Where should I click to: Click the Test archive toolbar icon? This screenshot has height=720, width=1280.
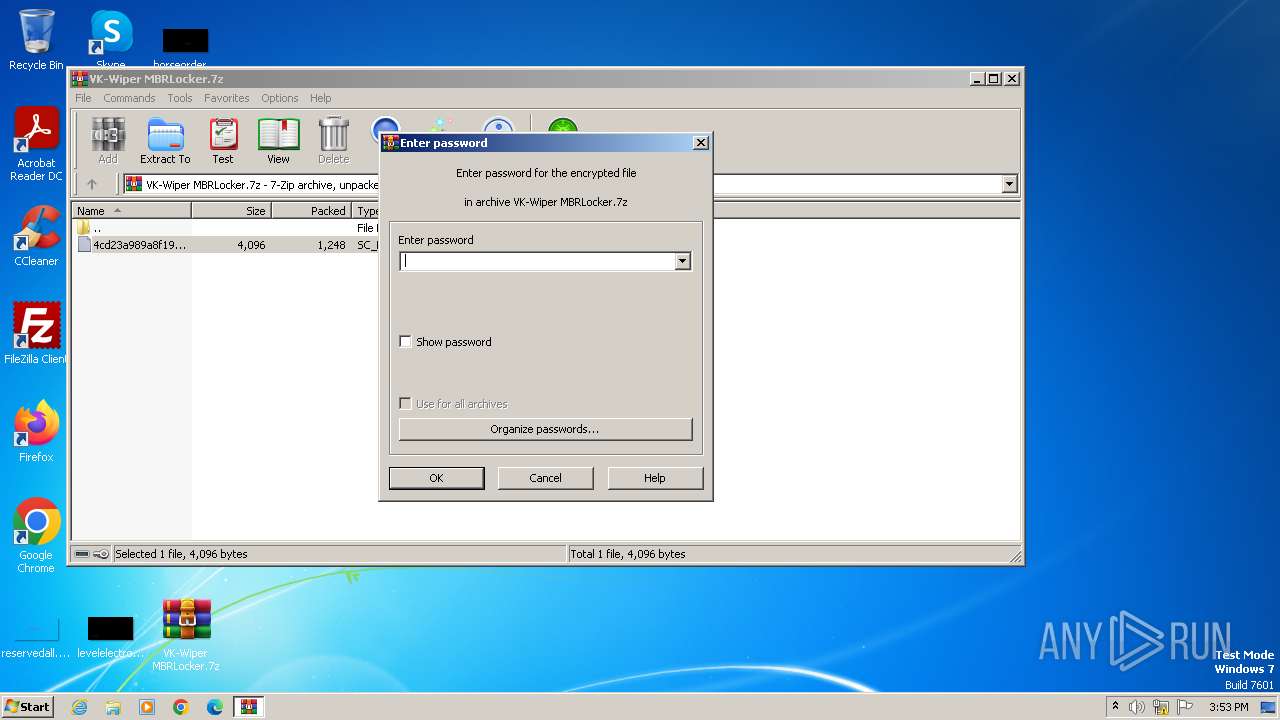(223, 141)
